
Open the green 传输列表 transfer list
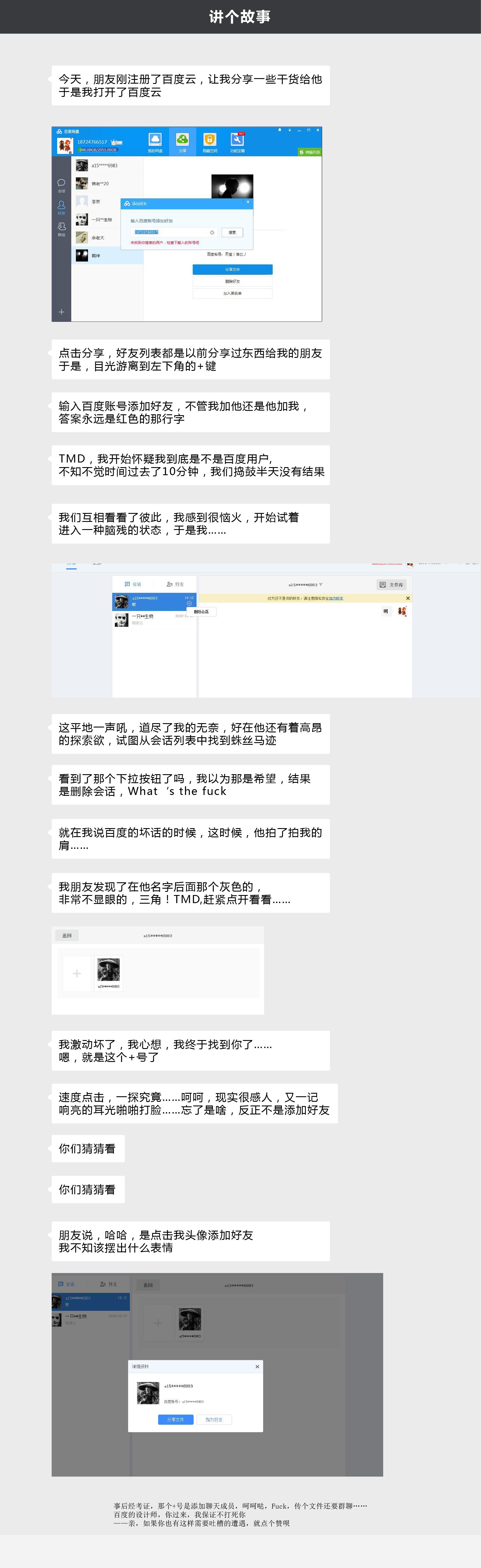point(309,152)
